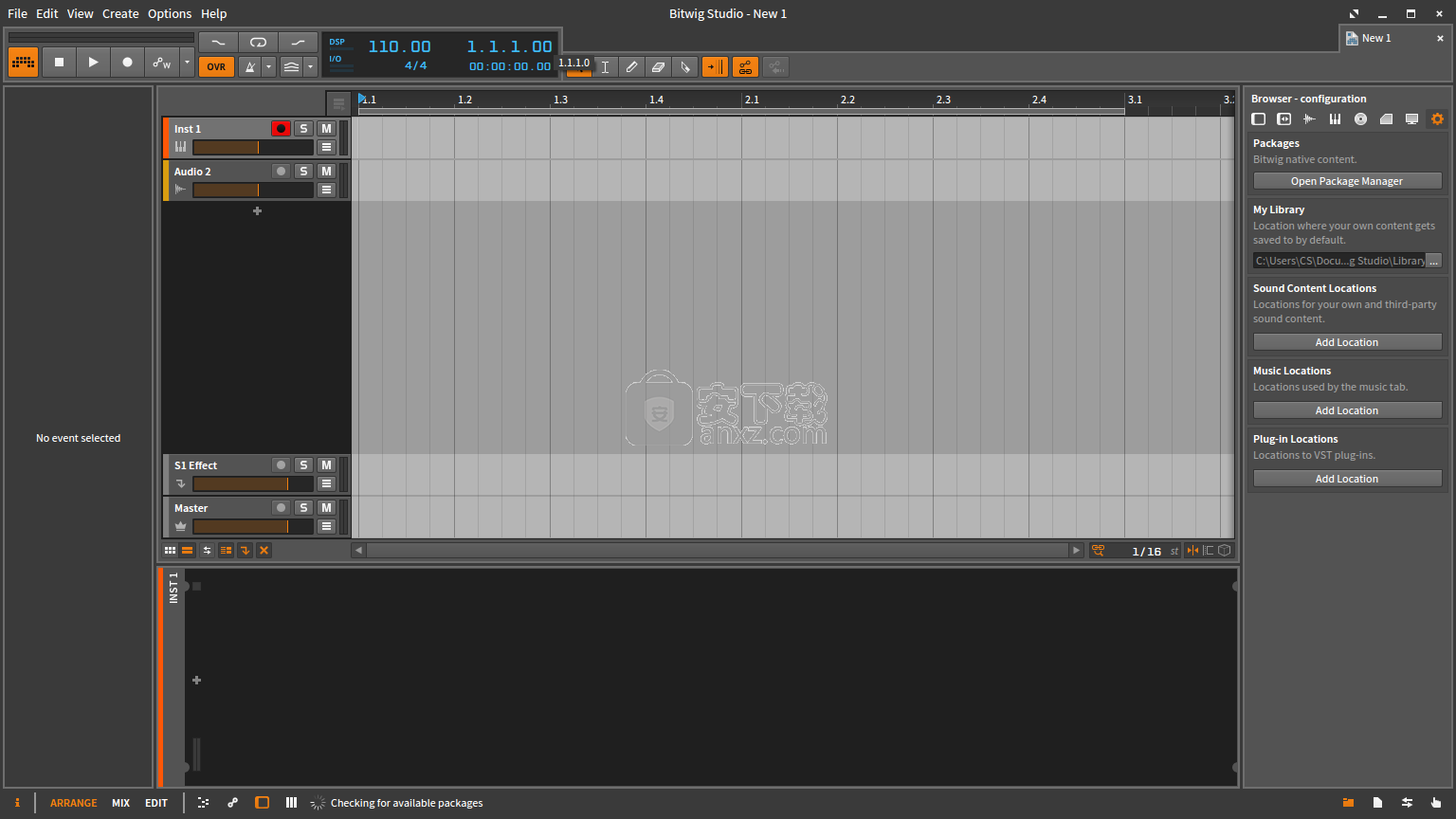Open the 1/16 beat grid setting
Image resolution: width=1456 pixels, height=819 pixels.
(x=1146, y=551)
